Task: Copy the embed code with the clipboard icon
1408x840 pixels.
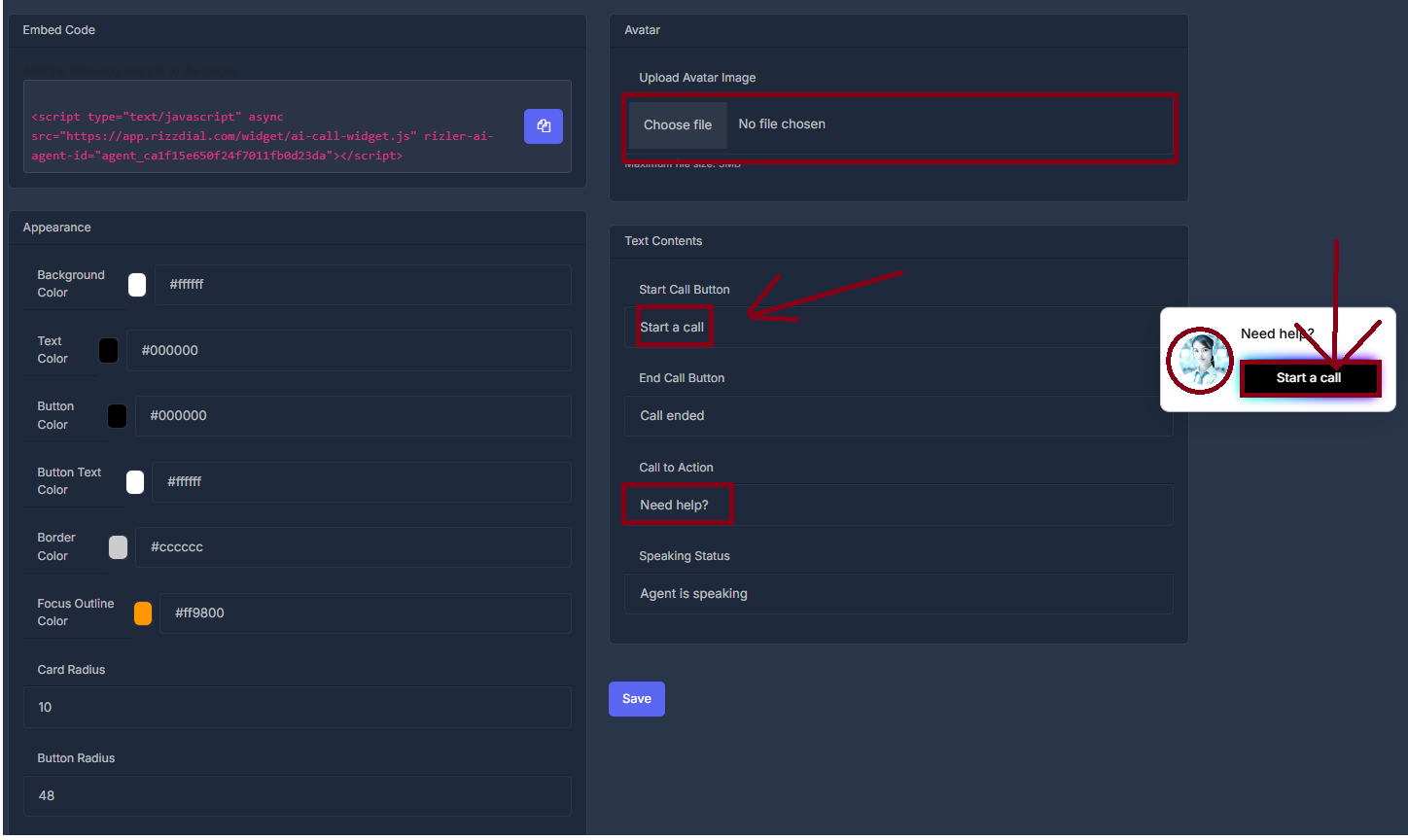Action: point(544,126)
